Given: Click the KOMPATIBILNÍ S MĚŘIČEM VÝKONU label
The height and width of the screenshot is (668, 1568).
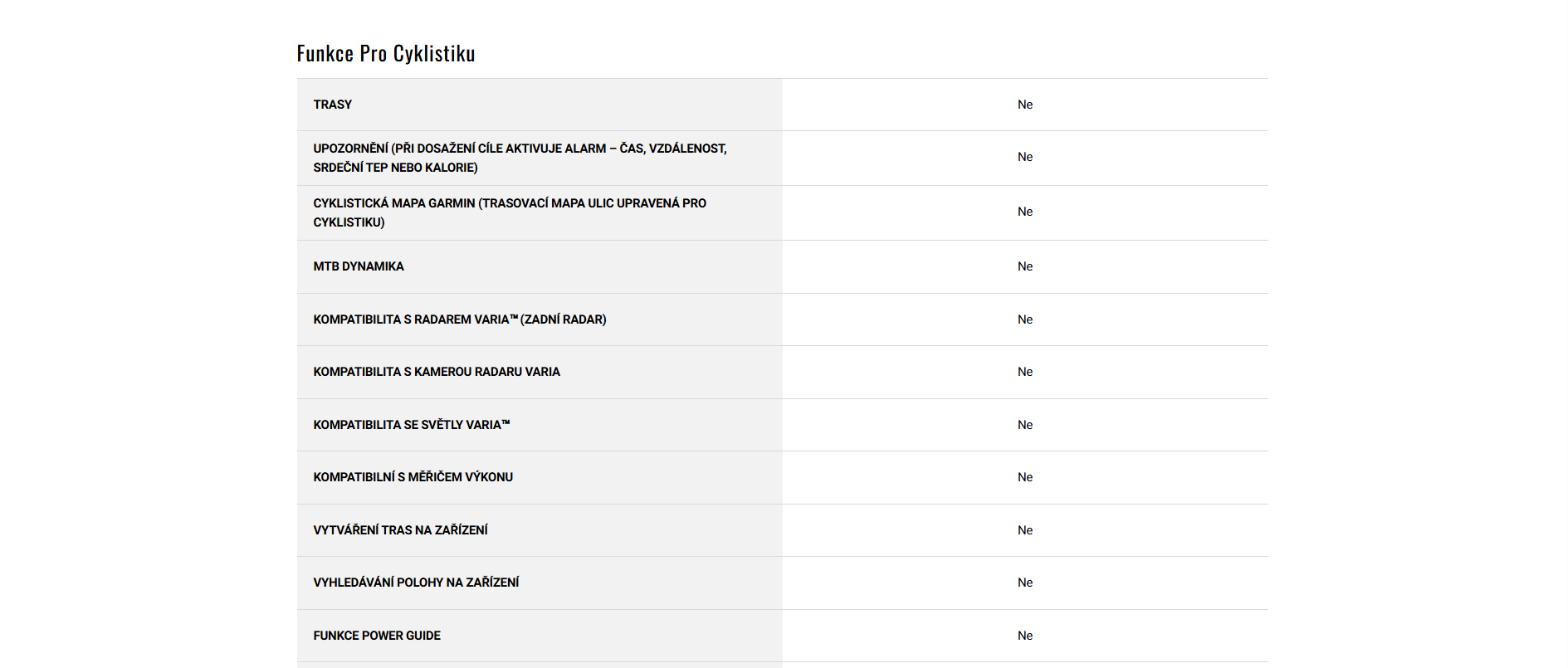Looking at the screenshot, I should [413, 477].
